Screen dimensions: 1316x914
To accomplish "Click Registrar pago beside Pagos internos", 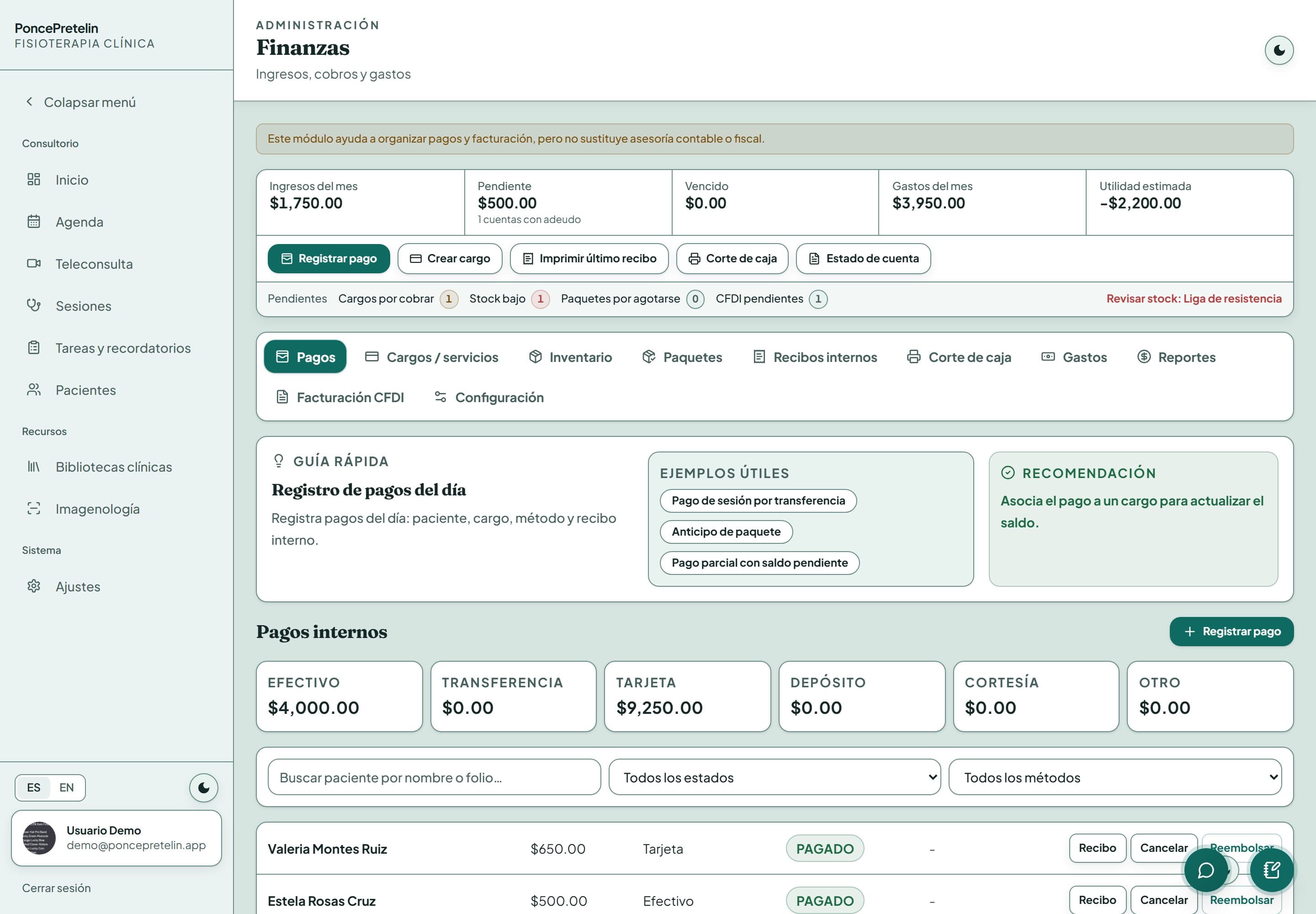I will tap(1231, 631).
